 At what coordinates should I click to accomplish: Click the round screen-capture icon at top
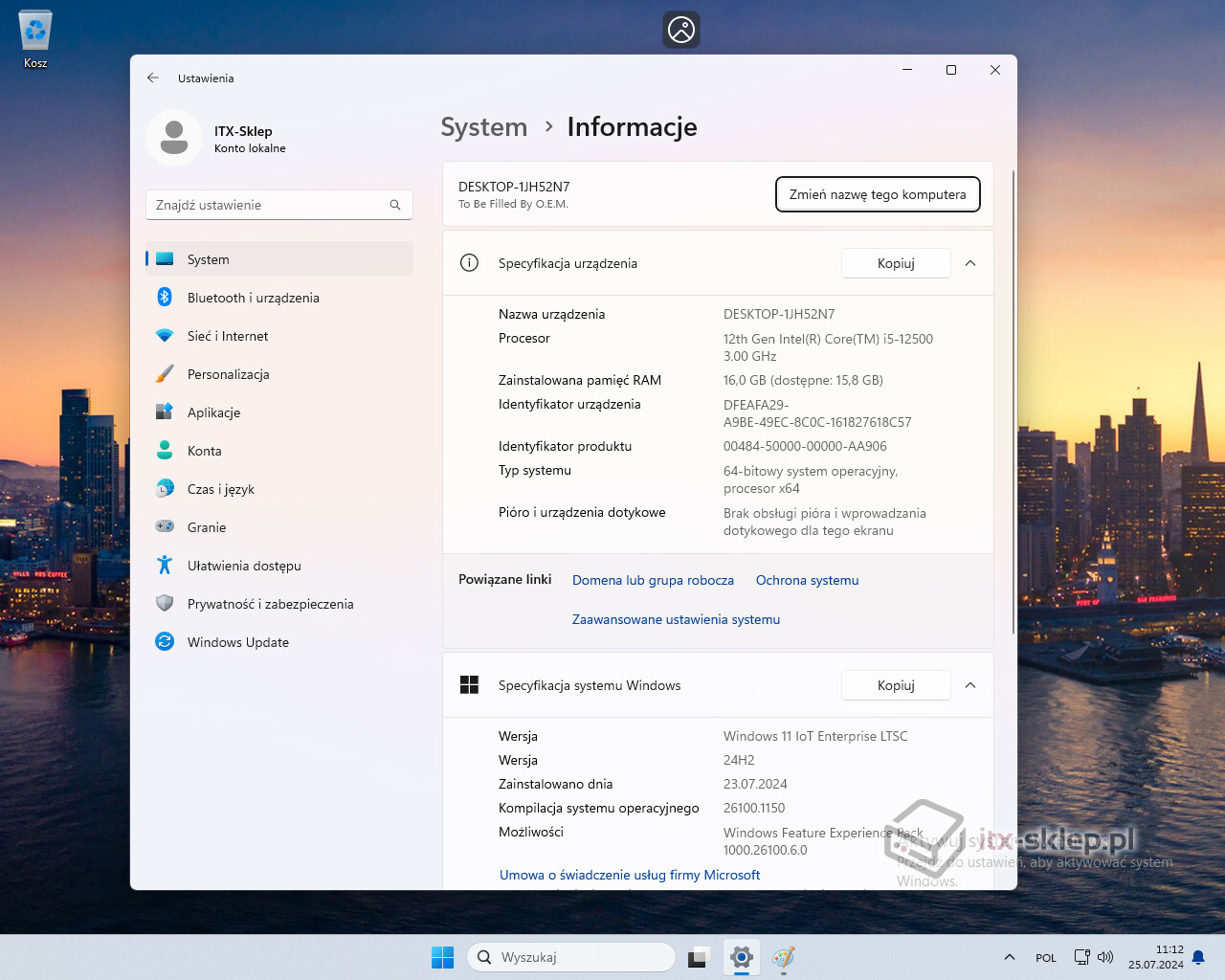pos(681,30)
